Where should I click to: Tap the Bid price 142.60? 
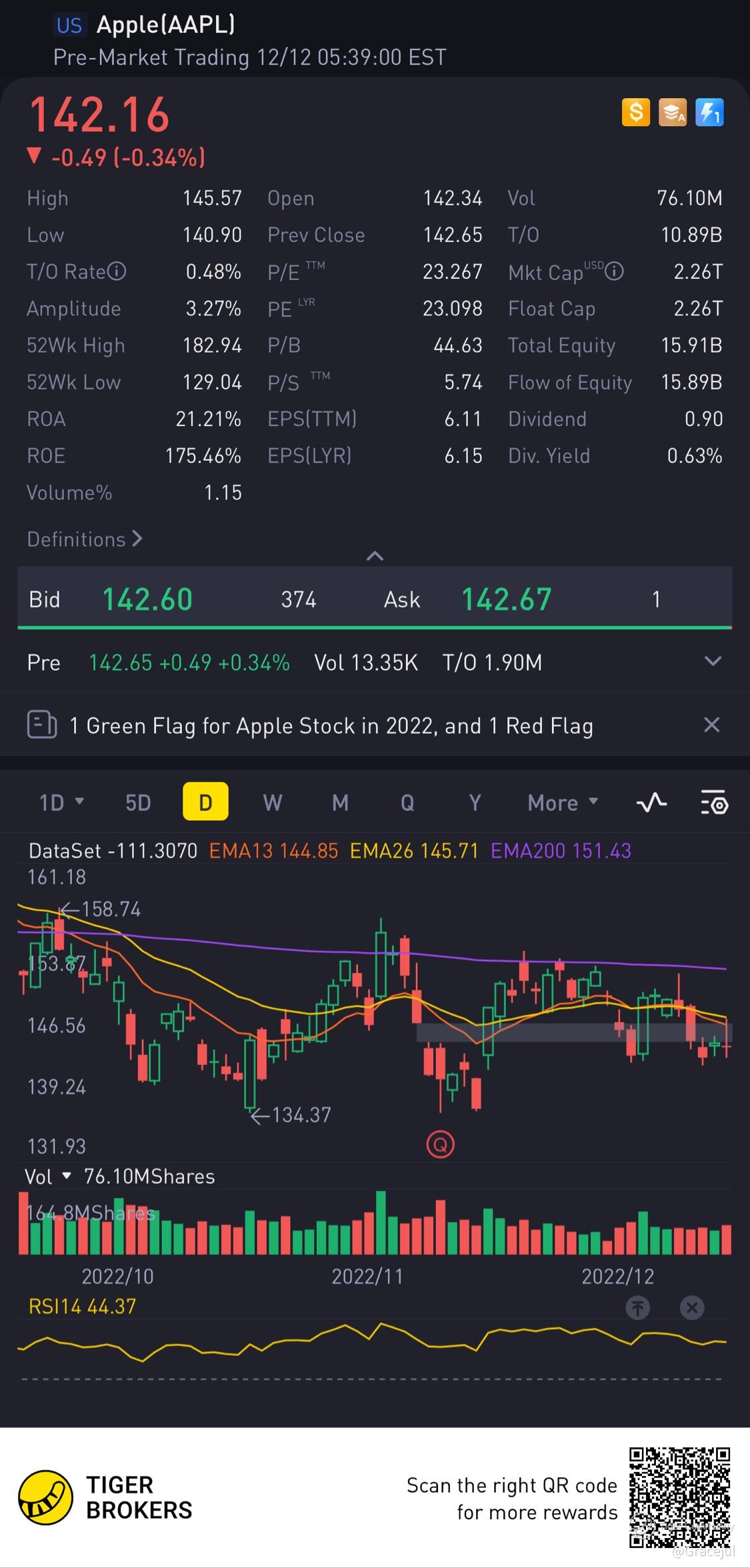point(147,599)
